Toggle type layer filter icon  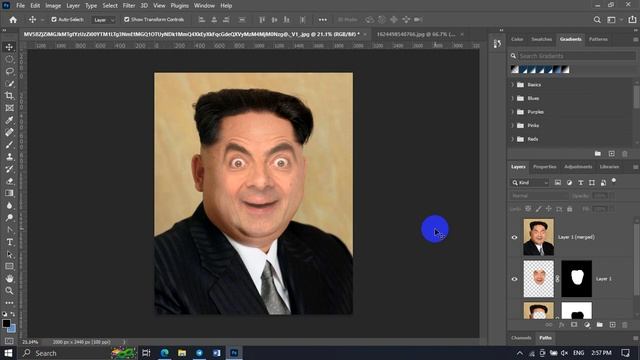(580, 183)
